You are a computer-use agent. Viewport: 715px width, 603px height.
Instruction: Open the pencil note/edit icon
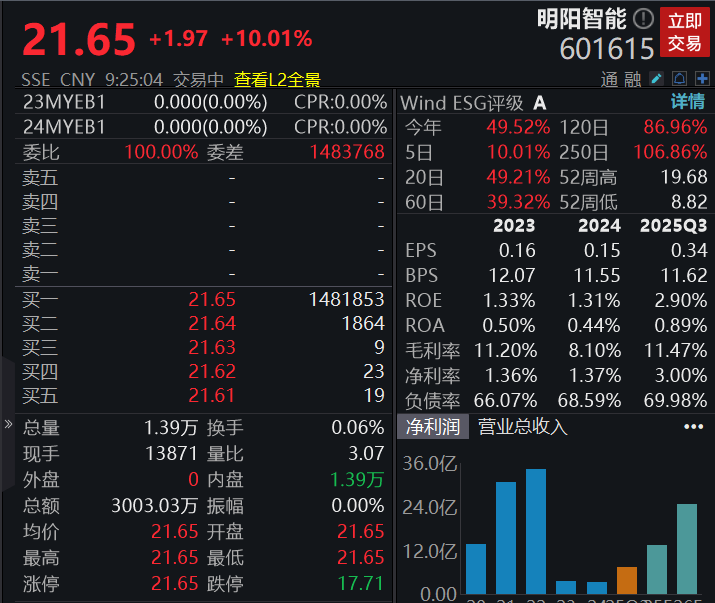(656, 78)
